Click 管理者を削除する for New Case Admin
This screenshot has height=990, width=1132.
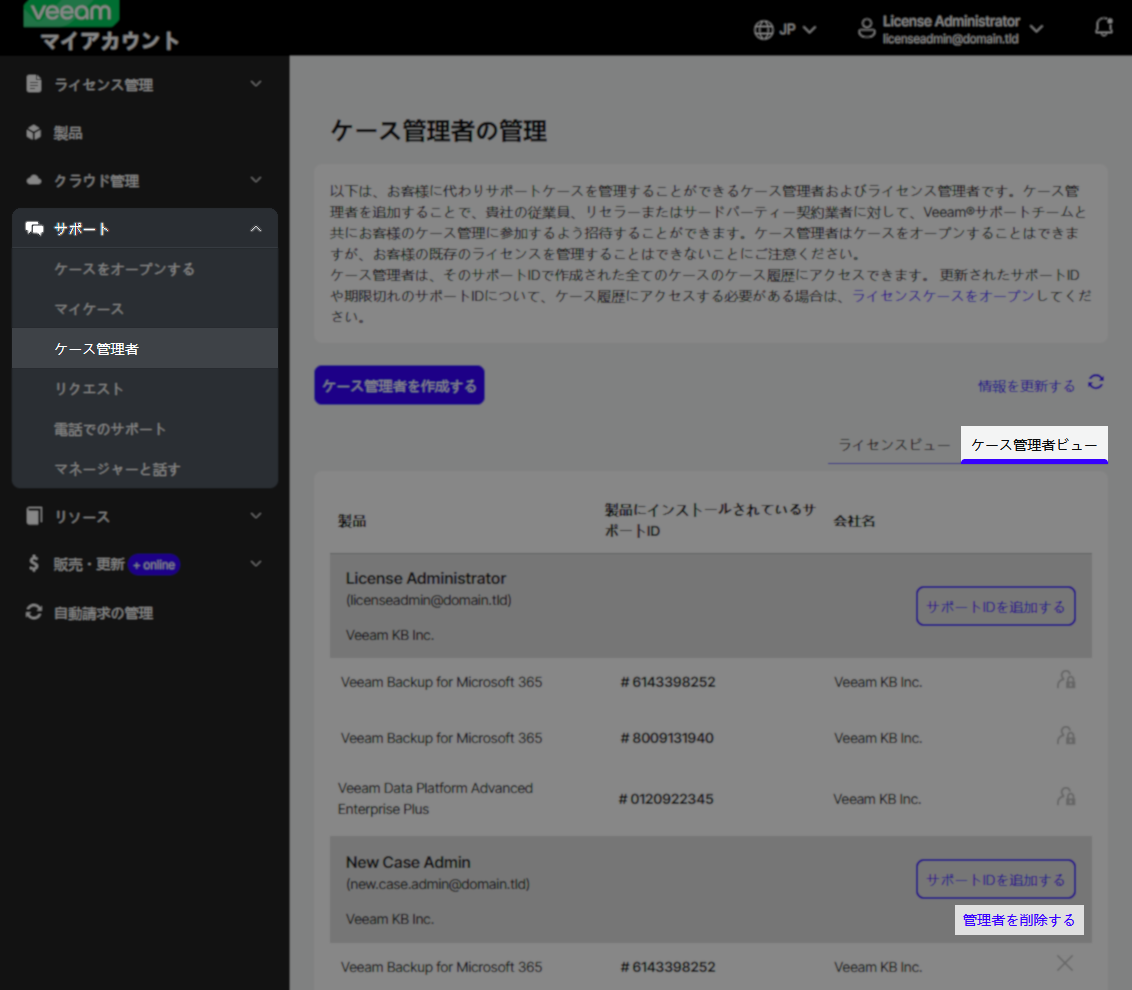[x=1019, y=919]
